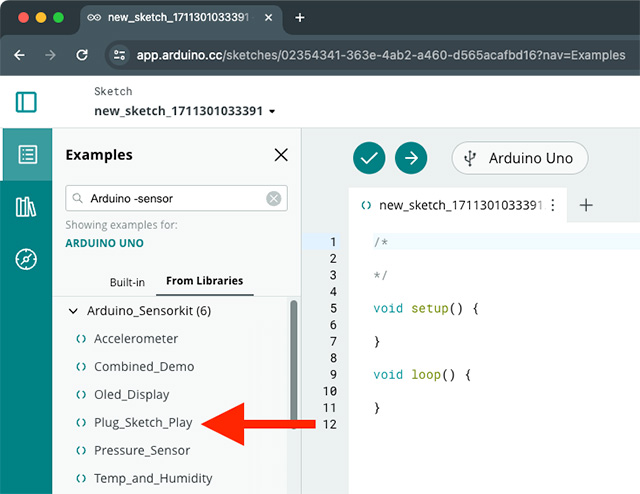Click the browser back button
Viewport: 640px width, 494px height.
pos(19,55)
